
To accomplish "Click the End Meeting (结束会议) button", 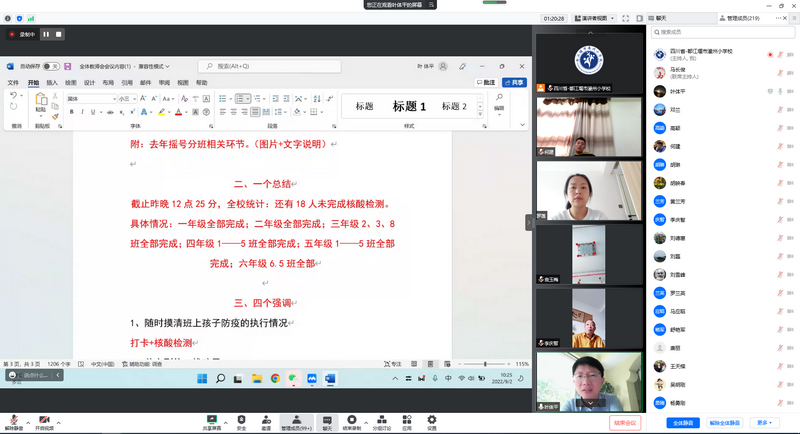I will (623, 423).
